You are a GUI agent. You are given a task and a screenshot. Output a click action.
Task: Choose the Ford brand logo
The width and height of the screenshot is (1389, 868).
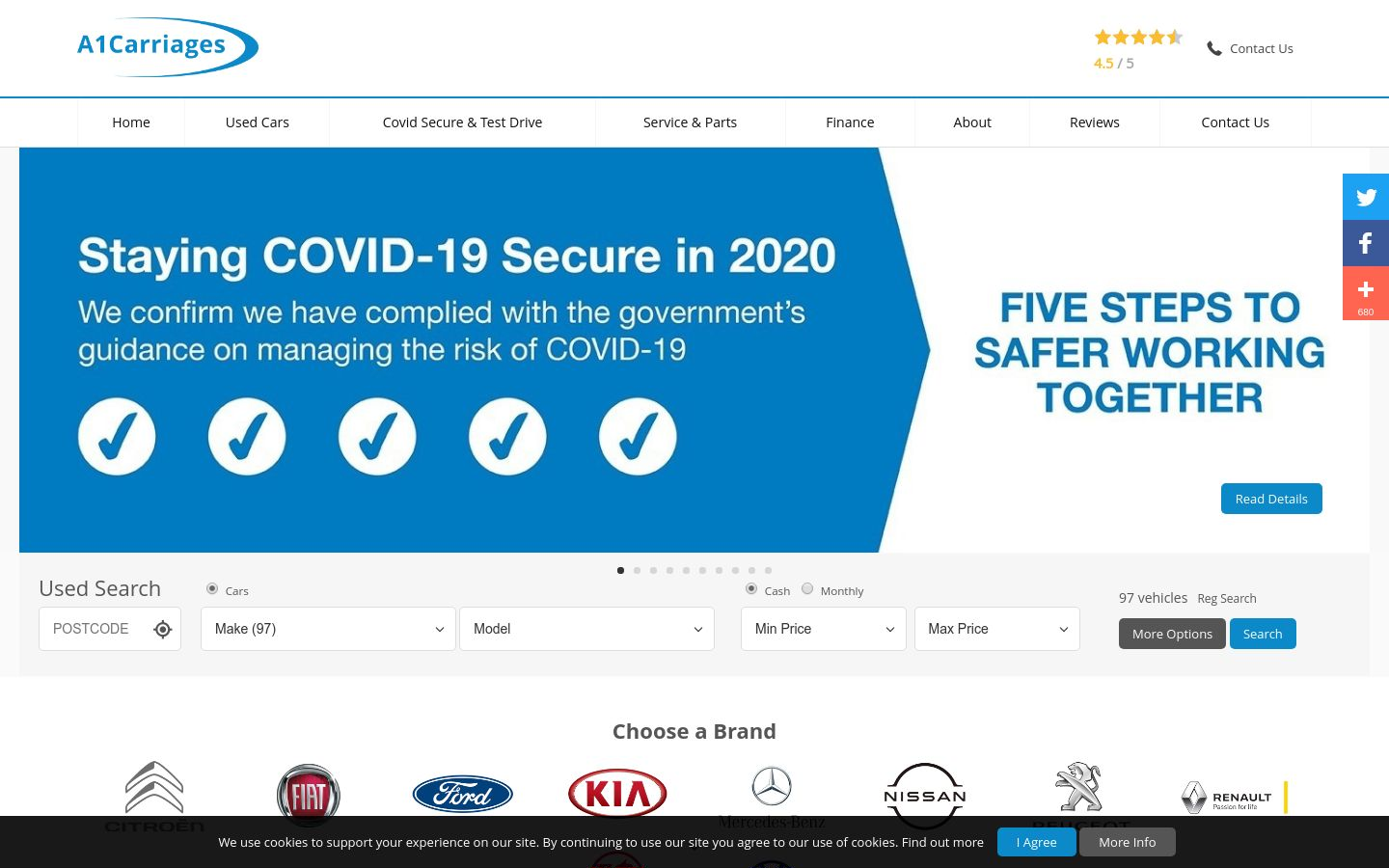pyautogui.click(x=463, y=795)
